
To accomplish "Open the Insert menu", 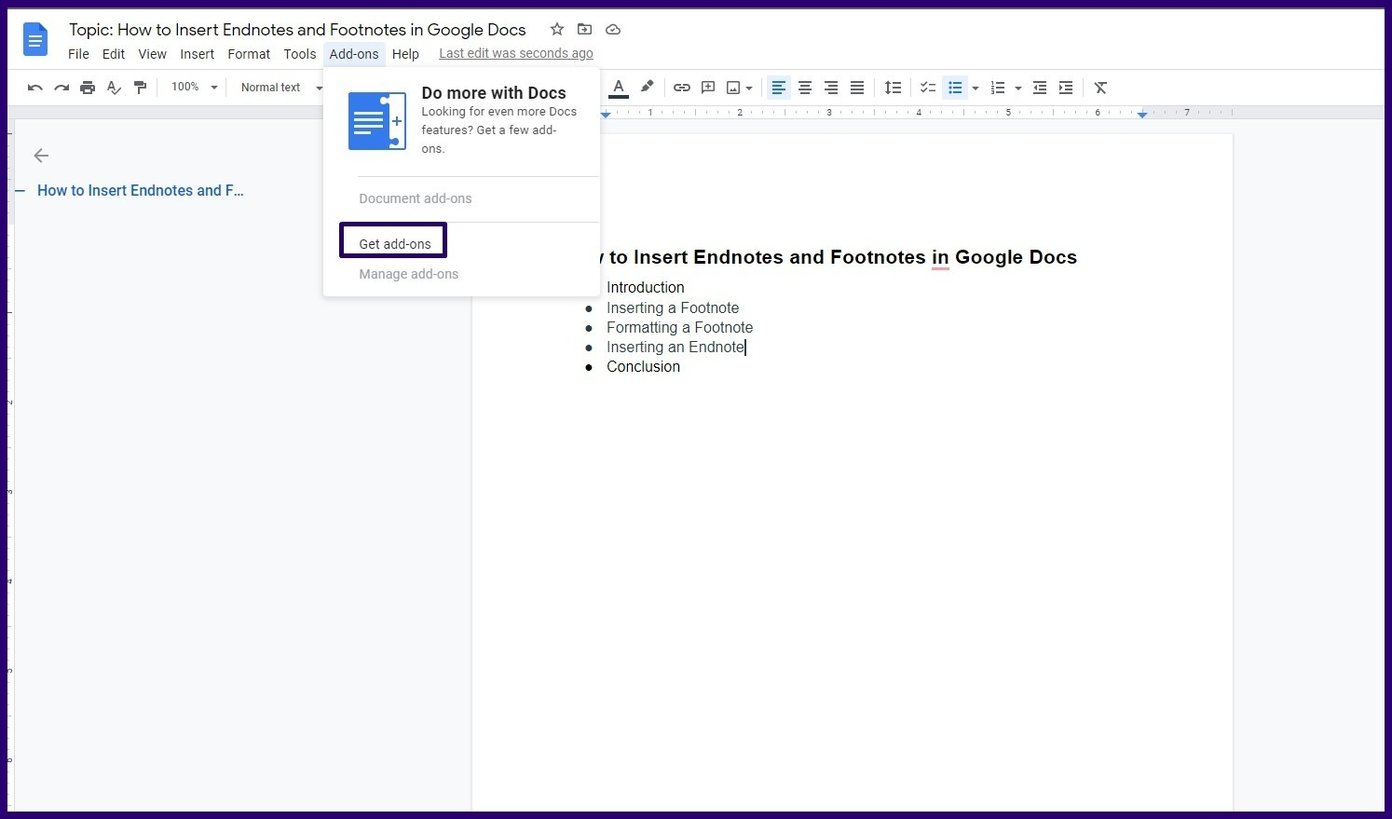I will [x=197, y=54].
